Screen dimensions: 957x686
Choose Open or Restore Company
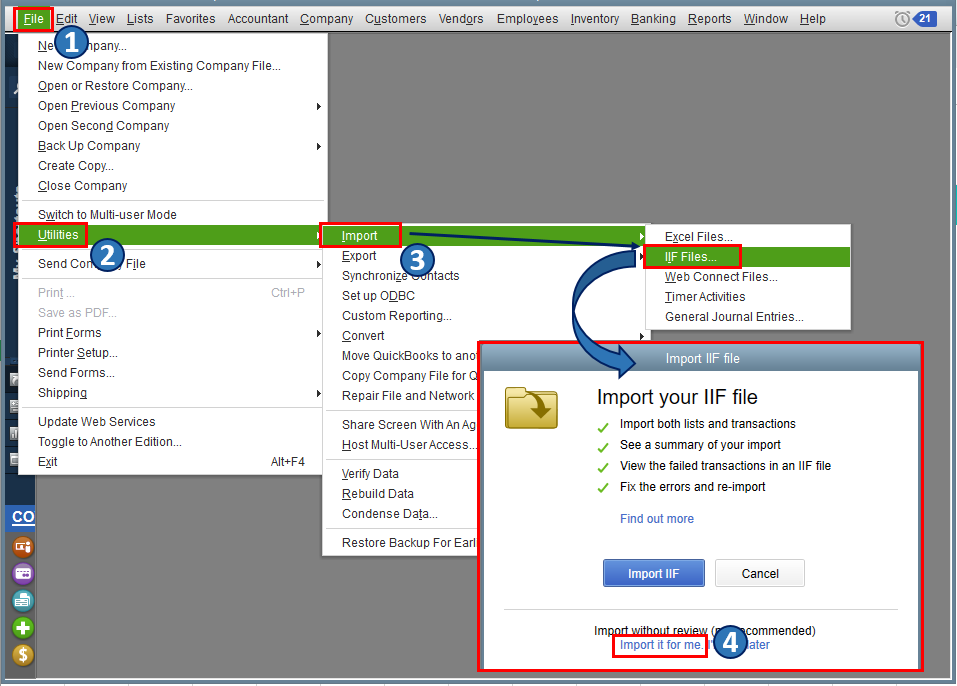click(x=115, y=86)
